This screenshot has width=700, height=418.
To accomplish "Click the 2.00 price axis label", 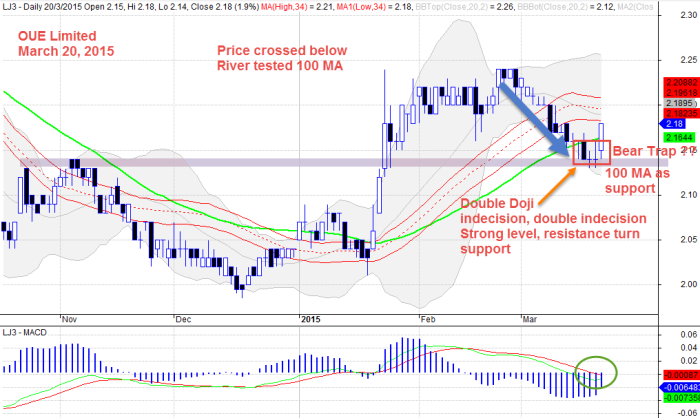I will click(688, 284).
